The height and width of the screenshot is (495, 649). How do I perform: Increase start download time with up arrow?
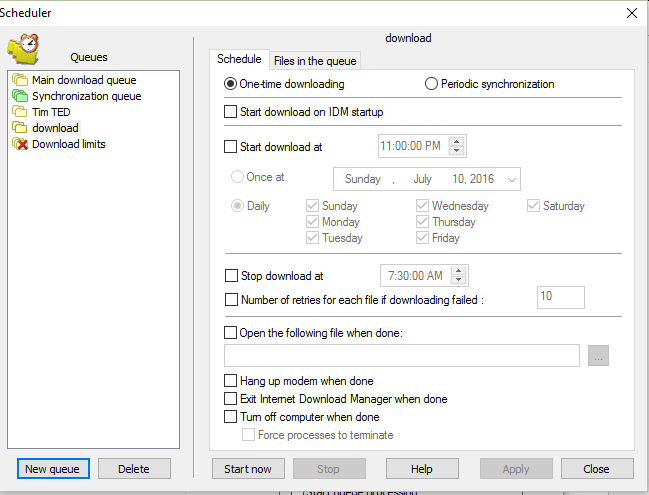[x=457, y=142]
